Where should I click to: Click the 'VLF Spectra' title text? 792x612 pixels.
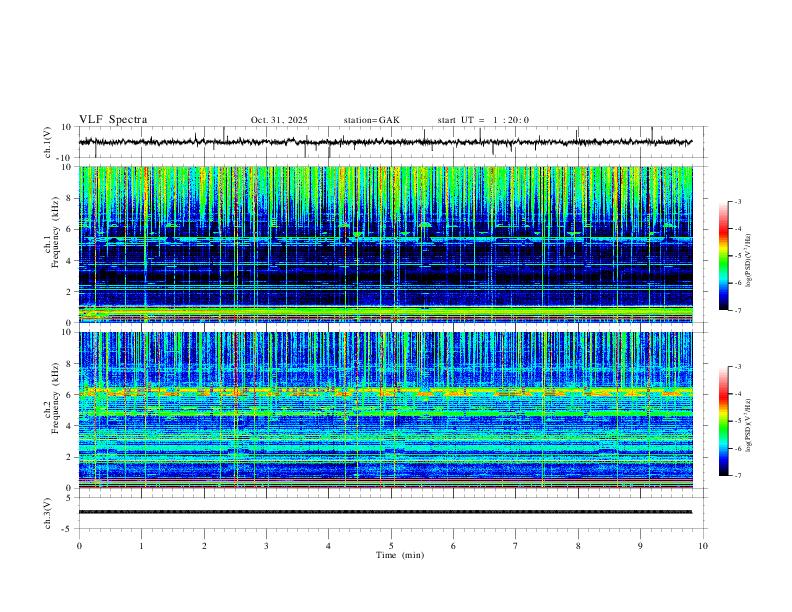click(113, 120)
